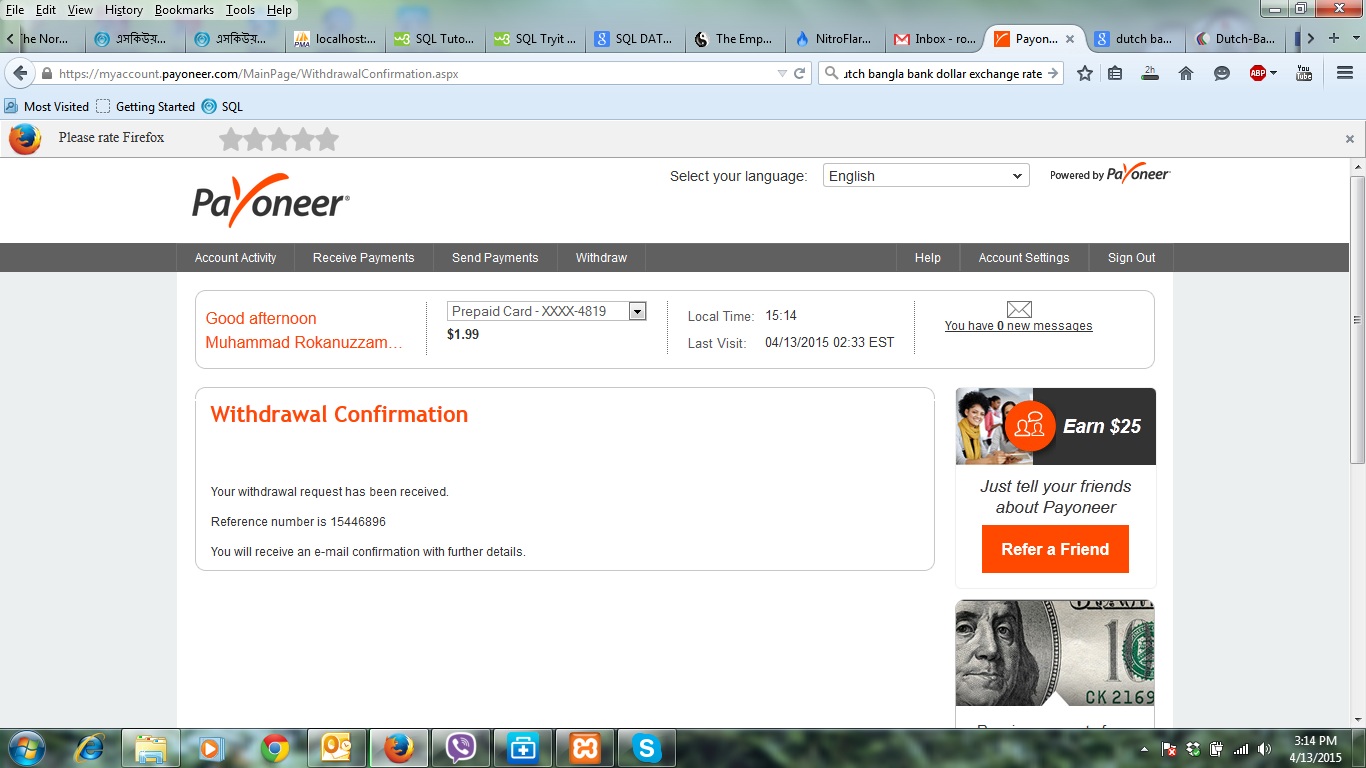This screenshot has height=768, width=1366.
Task: Click the Windows Start button
Action: pyautogui.click(x=25, y=748)
